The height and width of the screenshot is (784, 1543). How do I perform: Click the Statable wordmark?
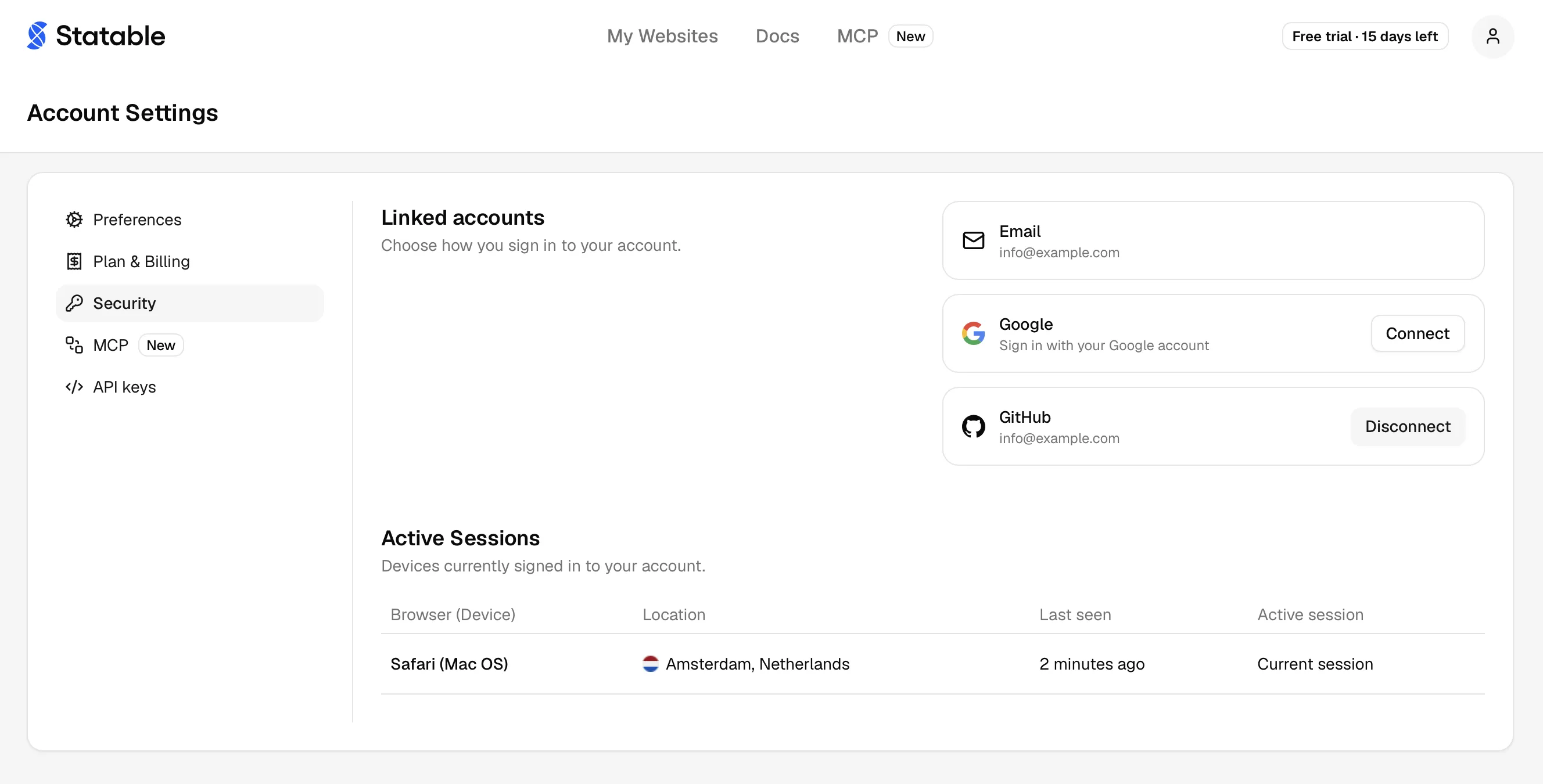(x=110, y=36)
